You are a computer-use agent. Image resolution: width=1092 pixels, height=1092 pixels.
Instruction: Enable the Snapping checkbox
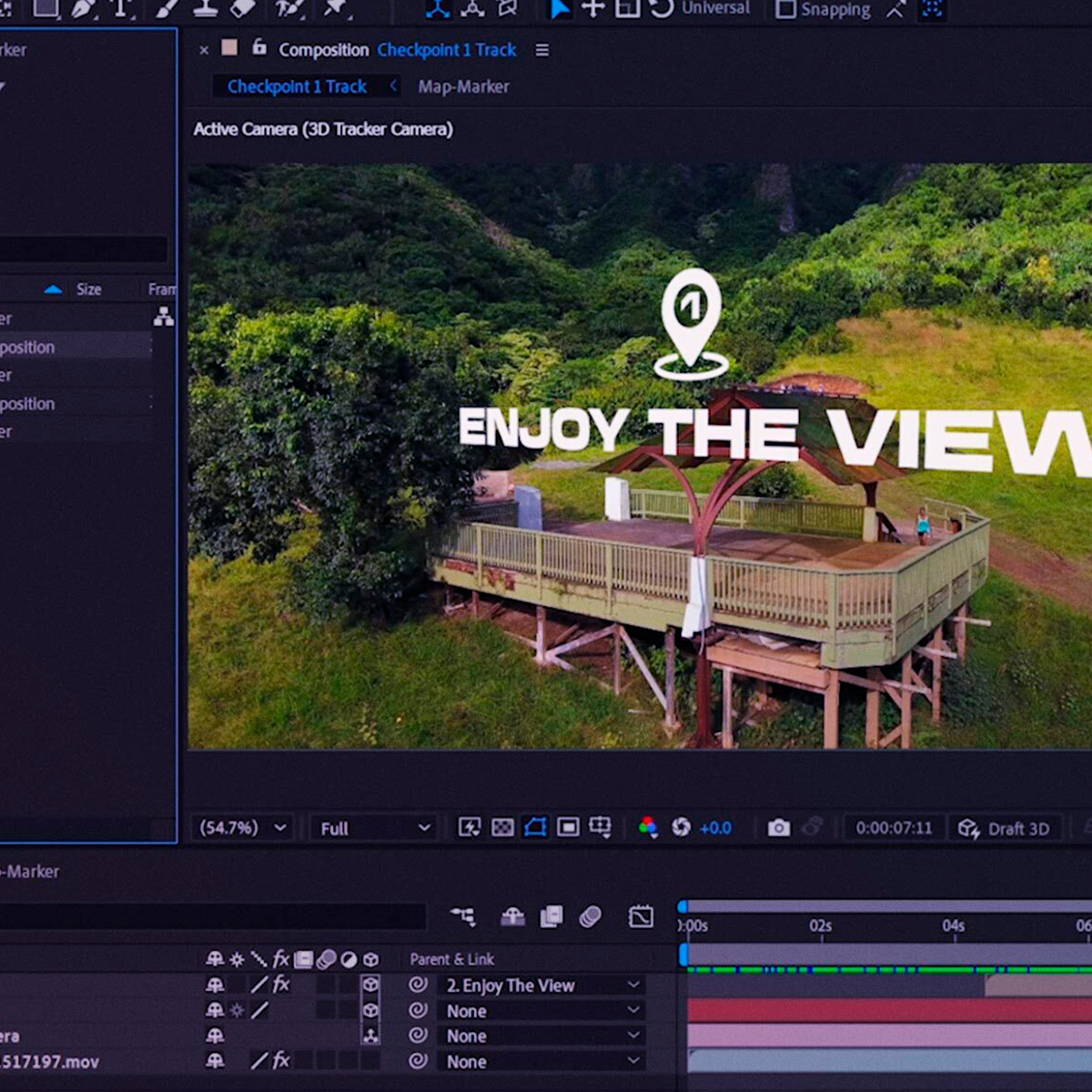(x=785, y=9)
